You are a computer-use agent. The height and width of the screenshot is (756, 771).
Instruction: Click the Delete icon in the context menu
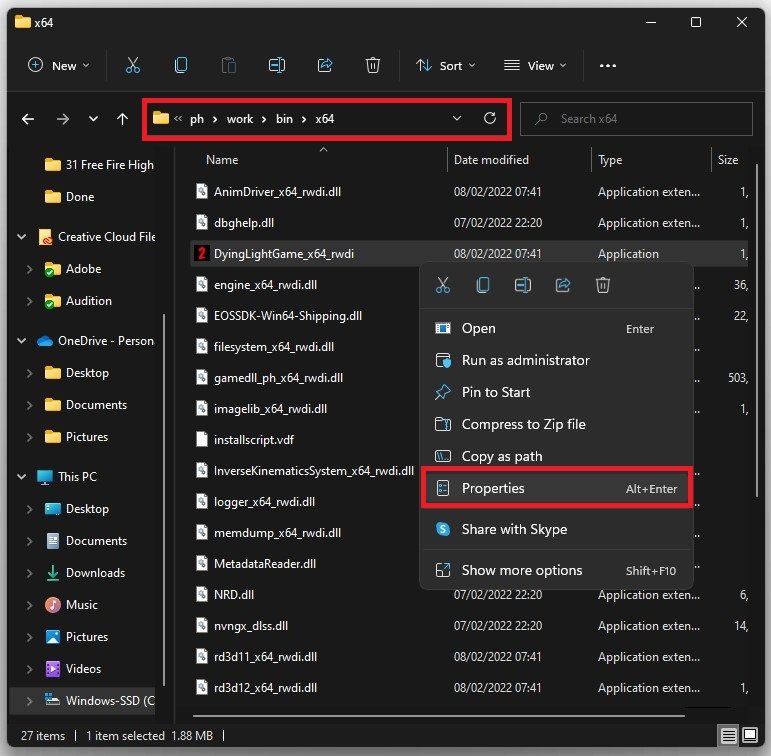[x=603, y=285]
